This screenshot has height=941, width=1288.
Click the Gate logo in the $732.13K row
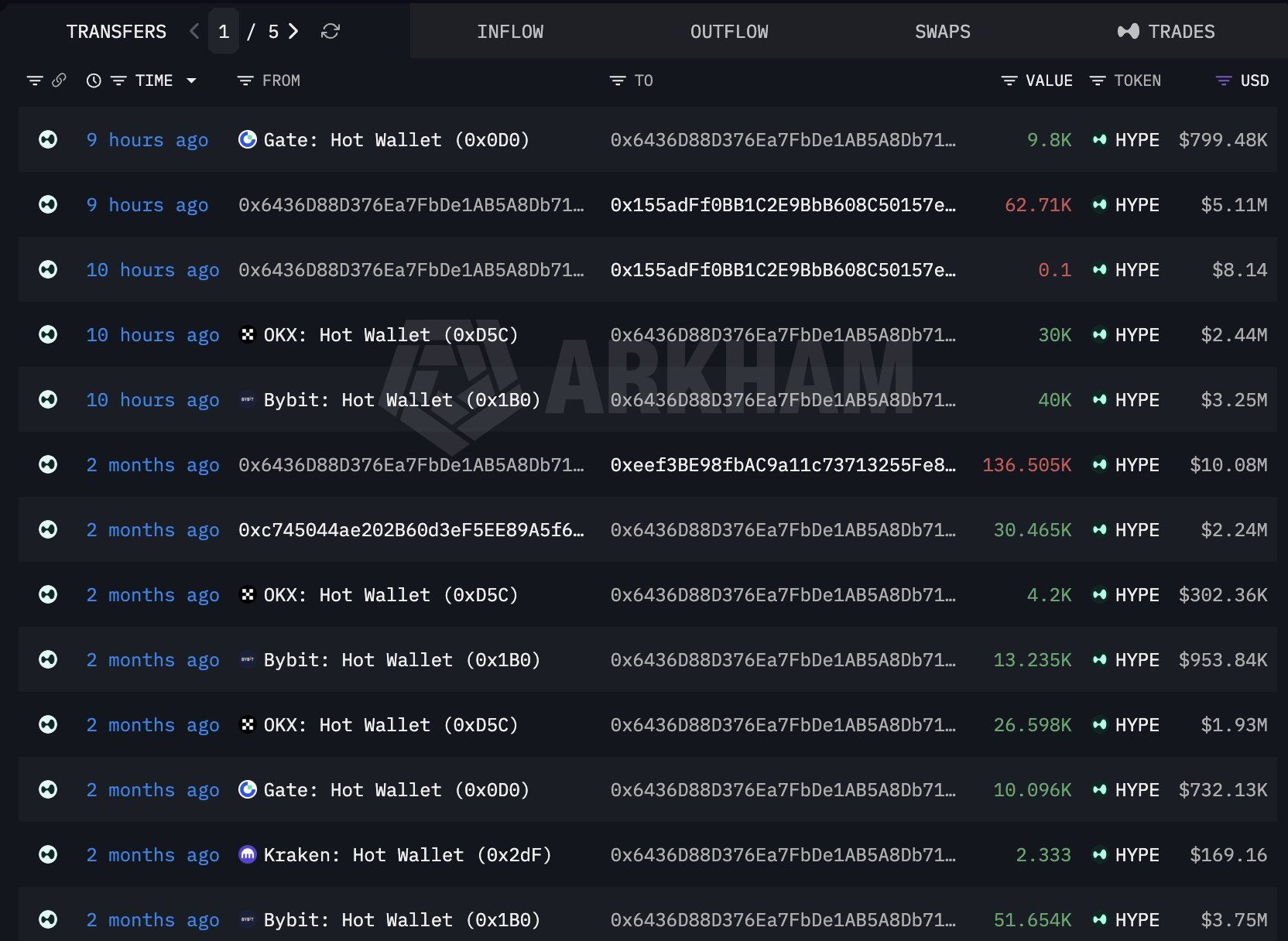[248, 789]
